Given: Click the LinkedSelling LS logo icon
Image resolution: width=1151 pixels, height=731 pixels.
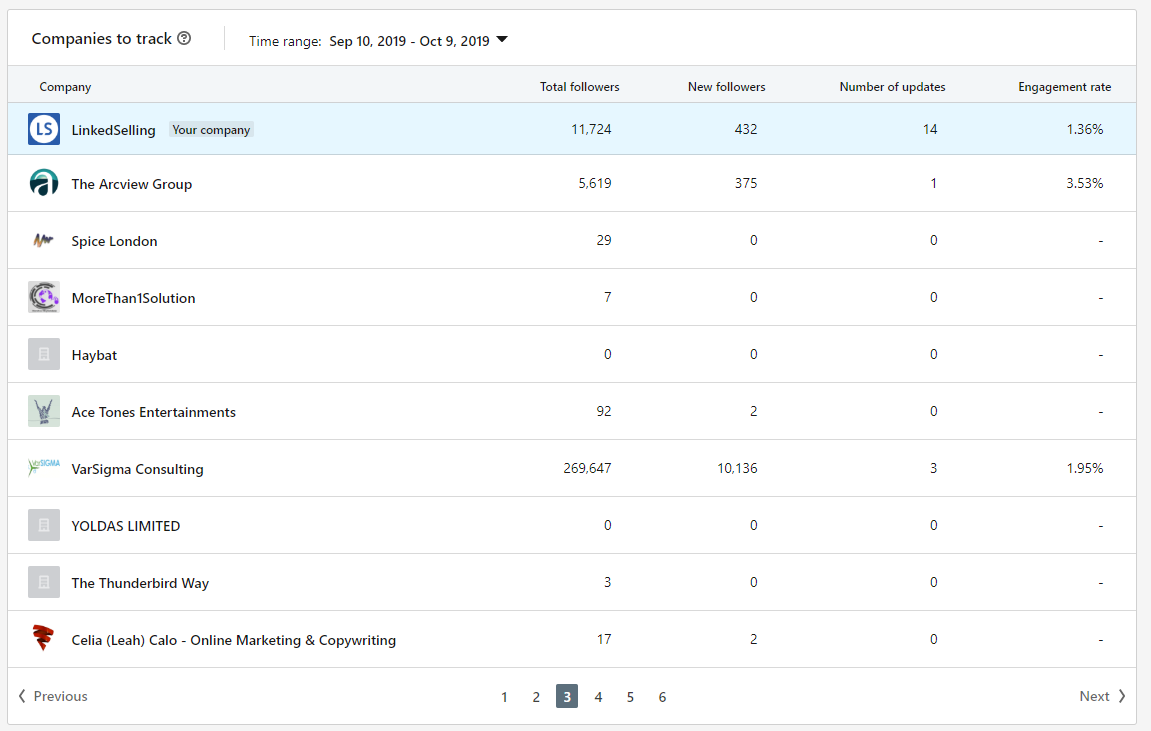Looking at the screenshot, I should (44, 129).
